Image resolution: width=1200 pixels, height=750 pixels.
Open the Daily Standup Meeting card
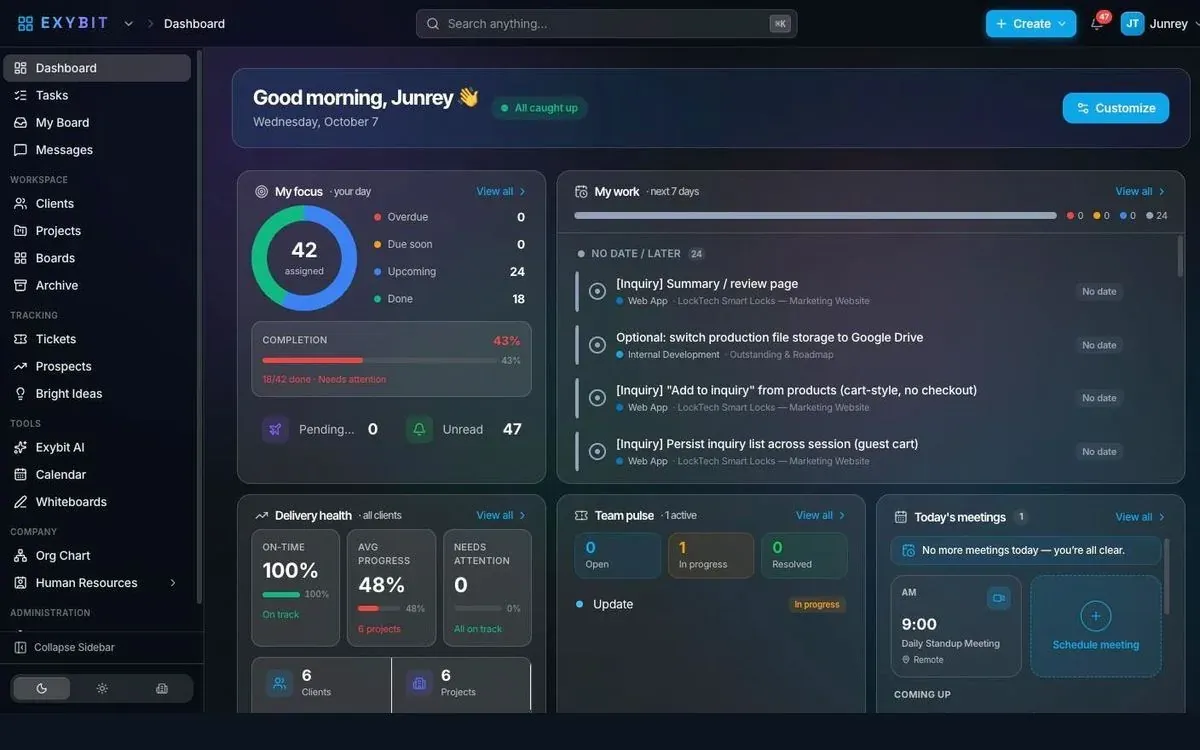[x=956, y=626]
